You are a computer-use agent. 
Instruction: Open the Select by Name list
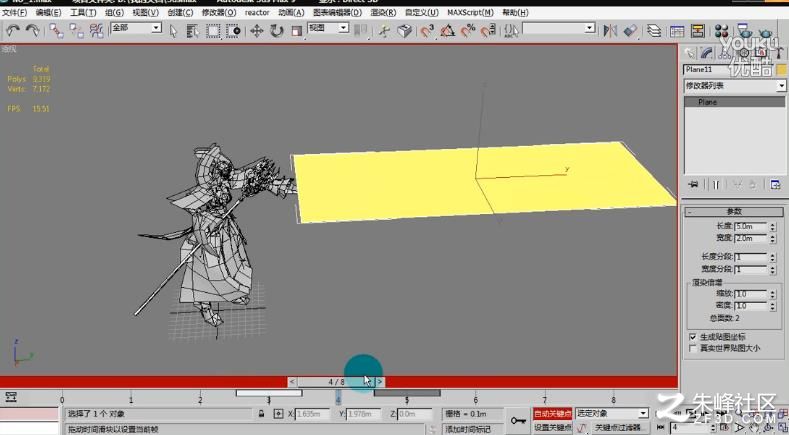[193, 31]
